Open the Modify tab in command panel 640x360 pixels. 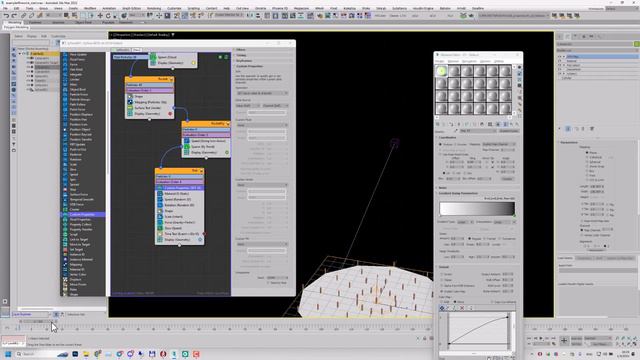coord(567,36)
